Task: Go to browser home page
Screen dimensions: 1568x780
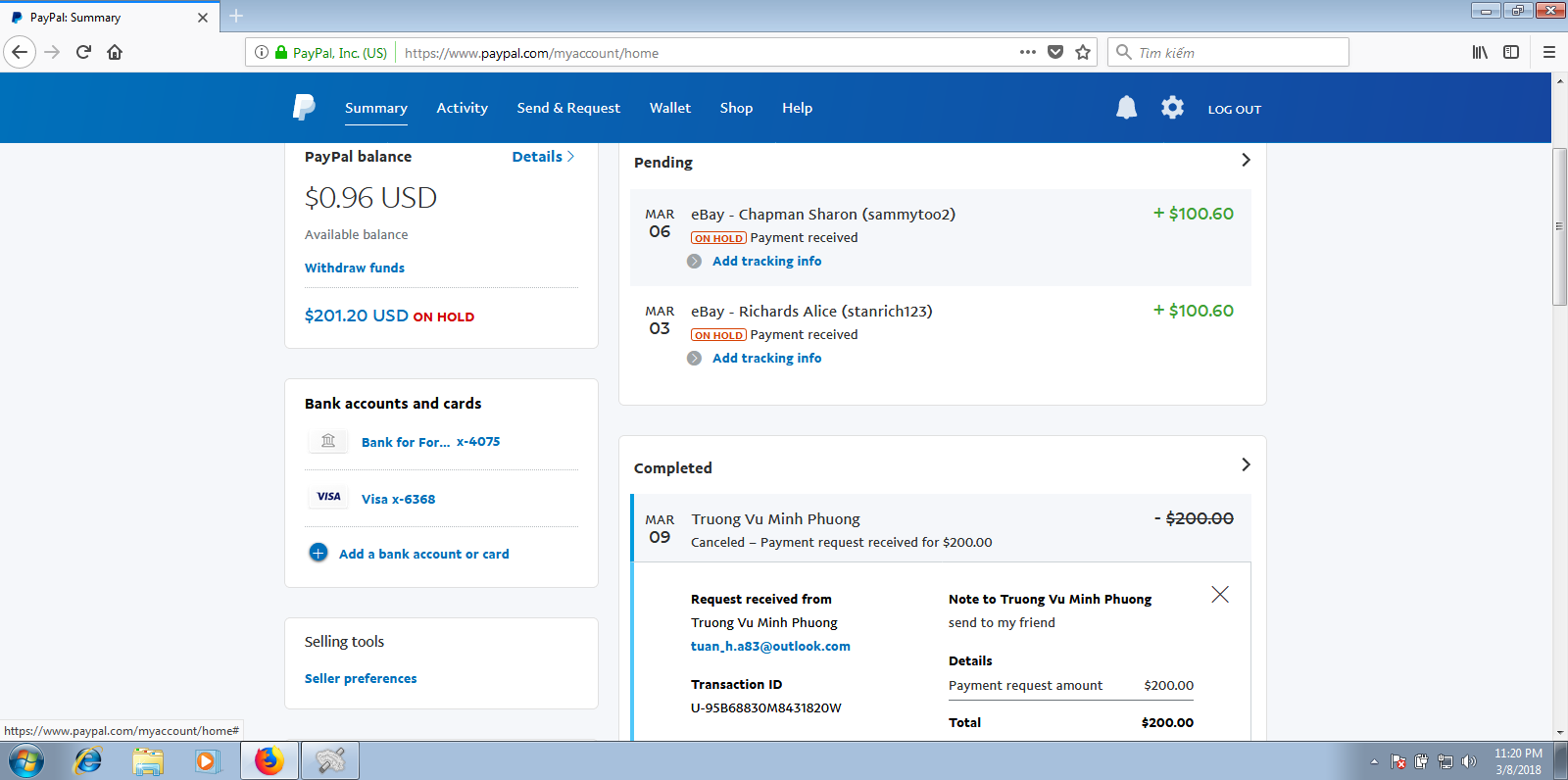Action: click(115, 52)
